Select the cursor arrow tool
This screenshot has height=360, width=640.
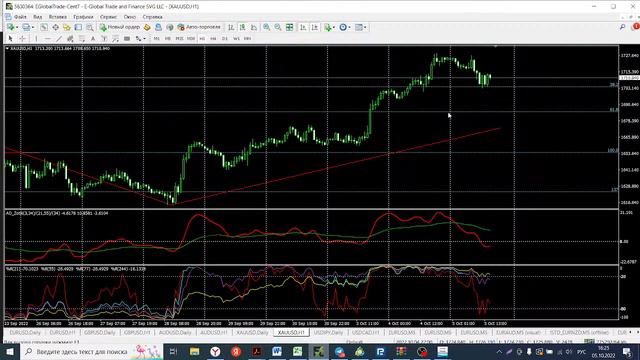11,38
